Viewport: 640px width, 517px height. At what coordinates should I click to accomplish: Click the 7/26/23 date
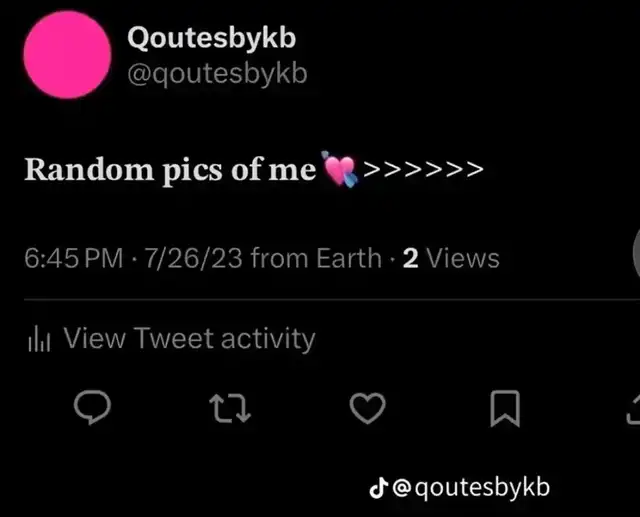pyautogui.click(x=193, y=258)
